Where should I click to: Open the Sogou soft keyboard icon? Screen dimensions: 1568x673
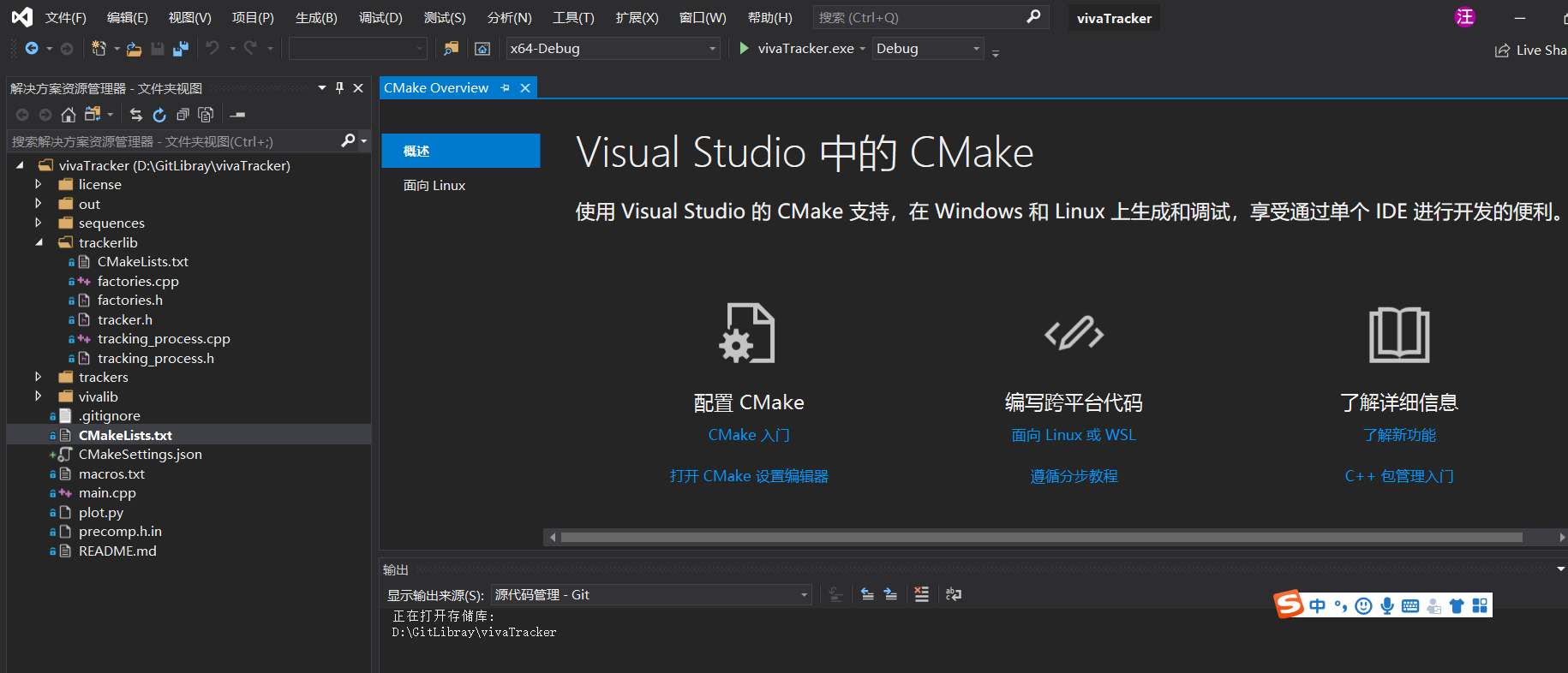click(x=1410, y=606)
